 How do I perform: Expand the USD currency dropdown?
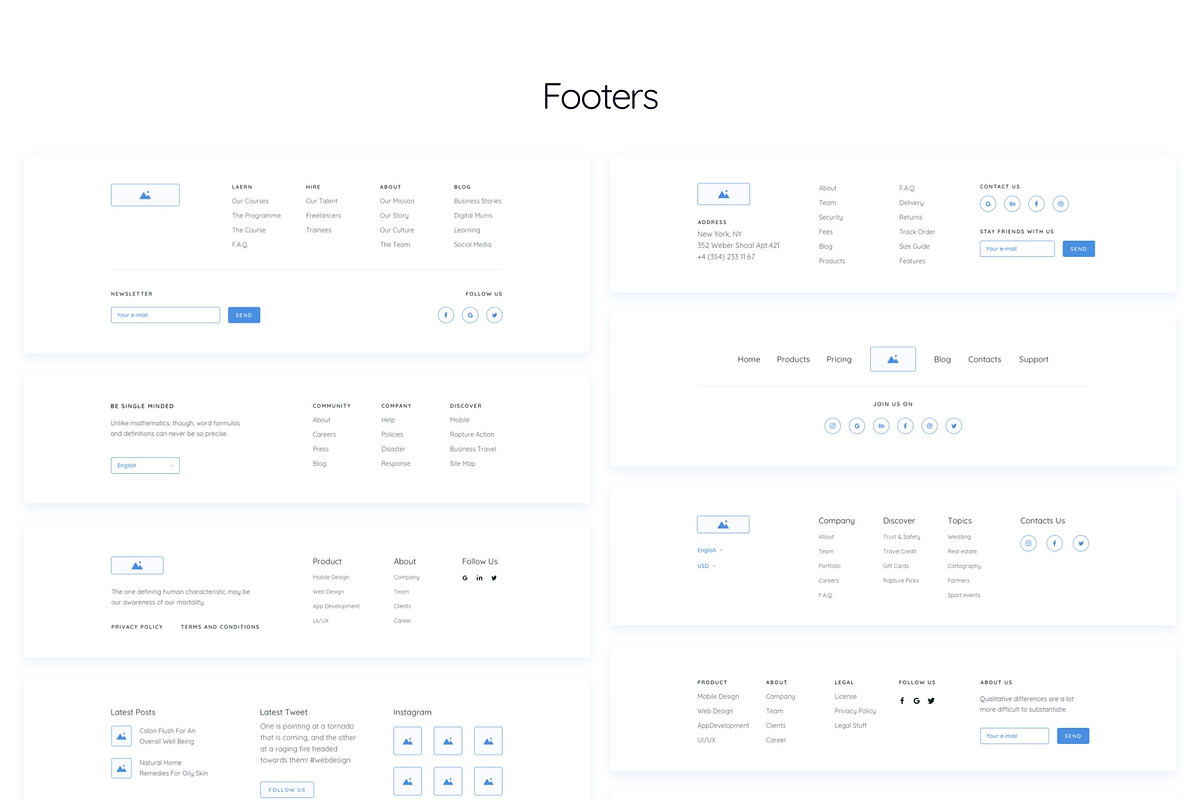click(707, 565)
